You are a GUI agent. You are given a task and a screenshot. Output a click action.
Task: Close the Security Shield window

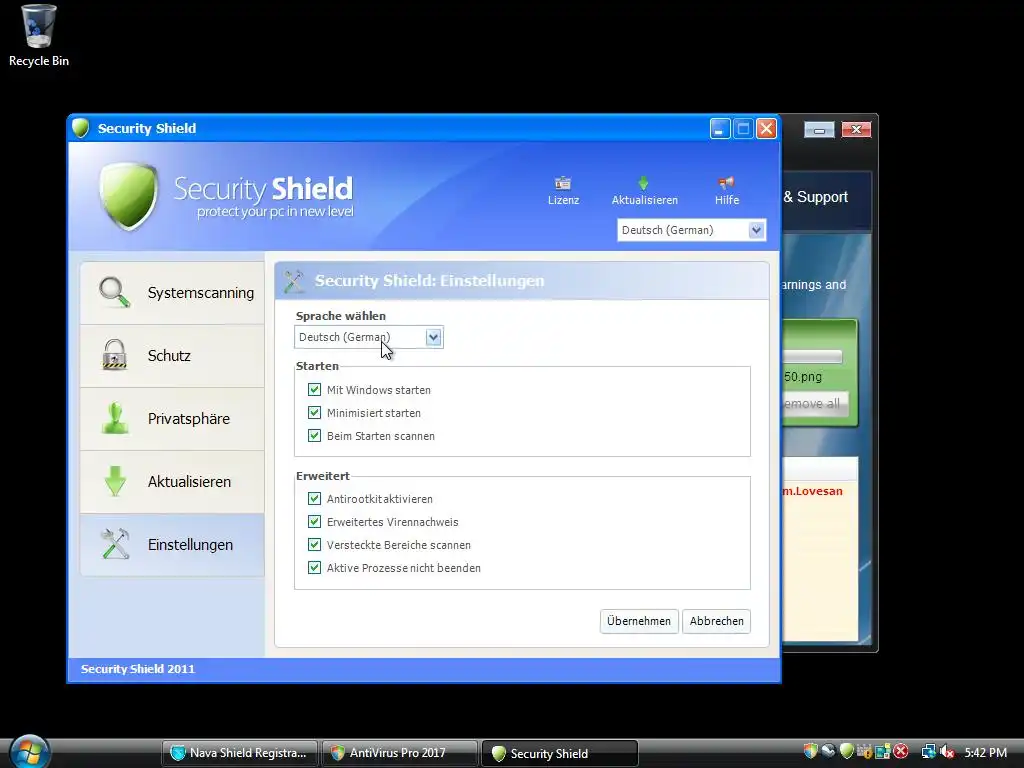766,129
